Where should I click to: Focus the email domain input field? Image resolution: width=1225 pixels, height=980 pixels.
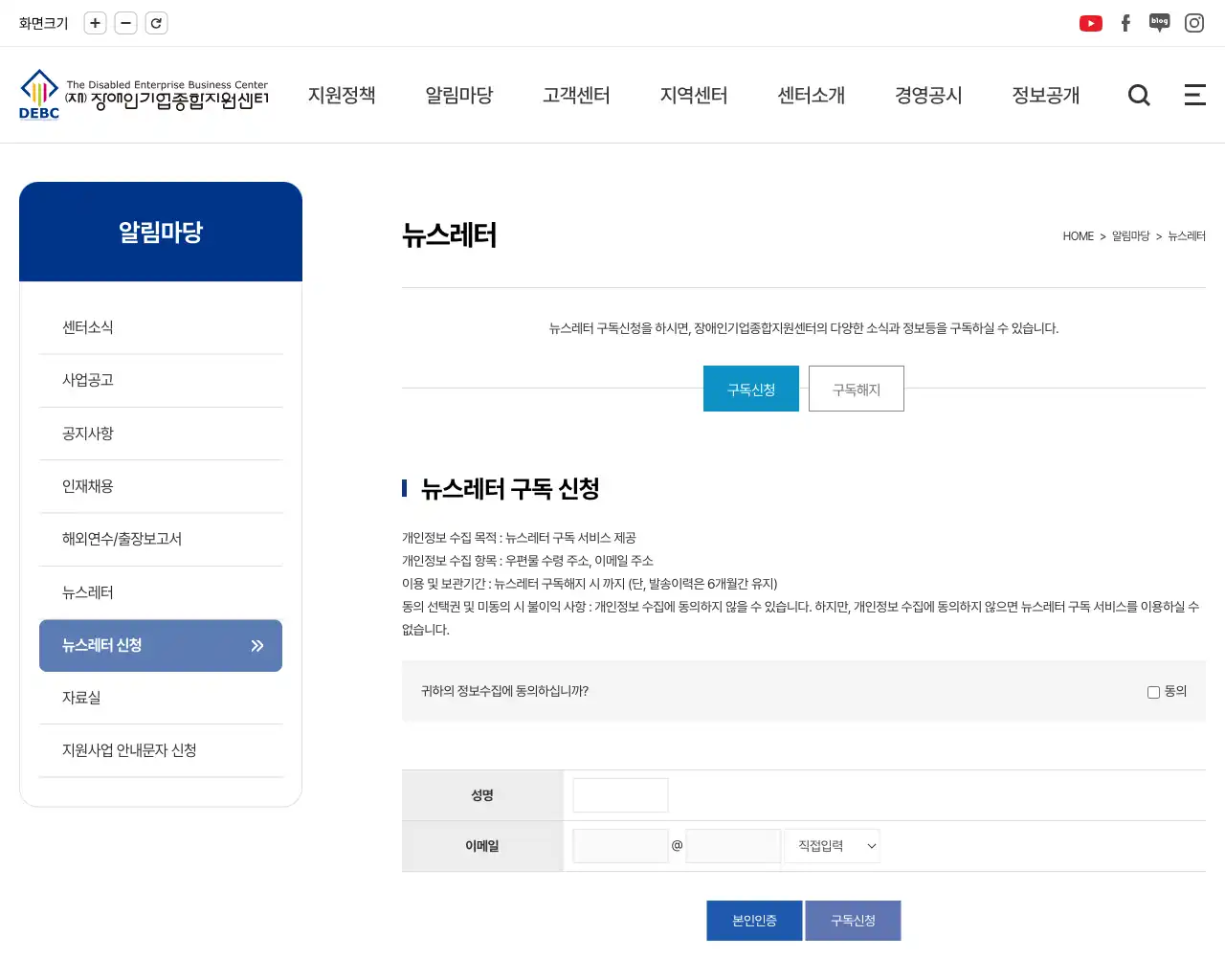click(733, 846)
